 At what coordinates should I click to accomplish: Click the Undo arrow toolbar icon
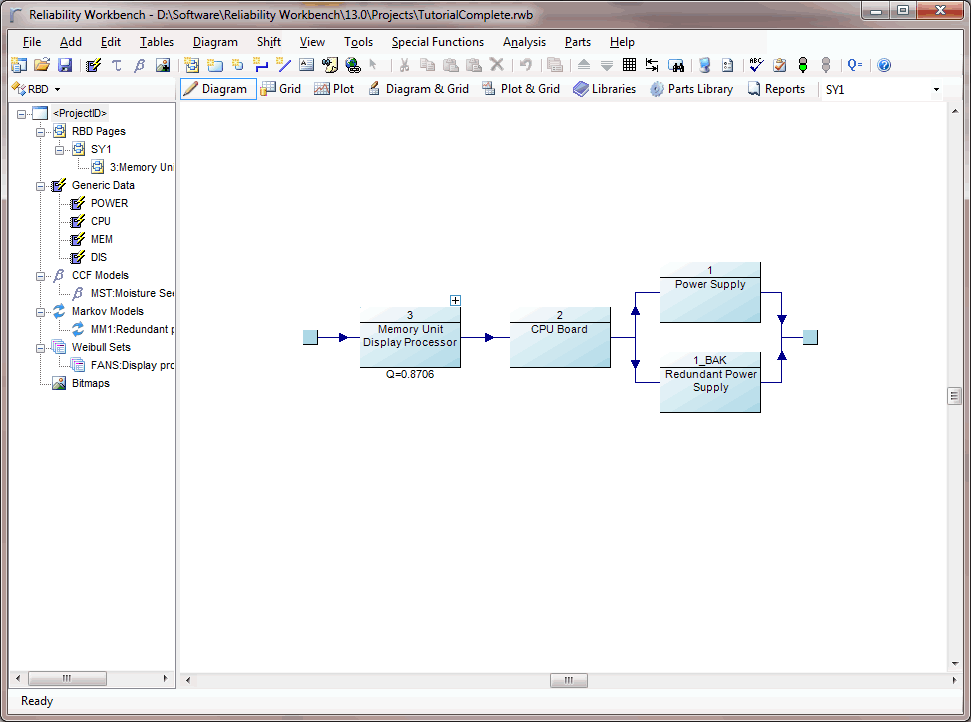(524, 65)
